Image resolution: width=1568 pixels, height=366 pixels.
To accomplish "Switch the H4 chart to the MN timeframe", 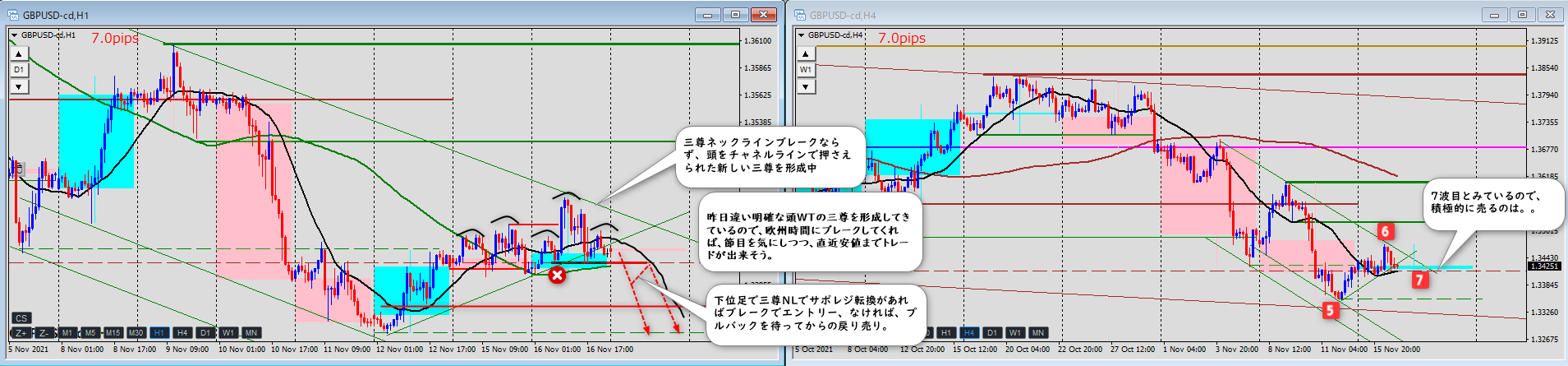I will point(1038,333).
